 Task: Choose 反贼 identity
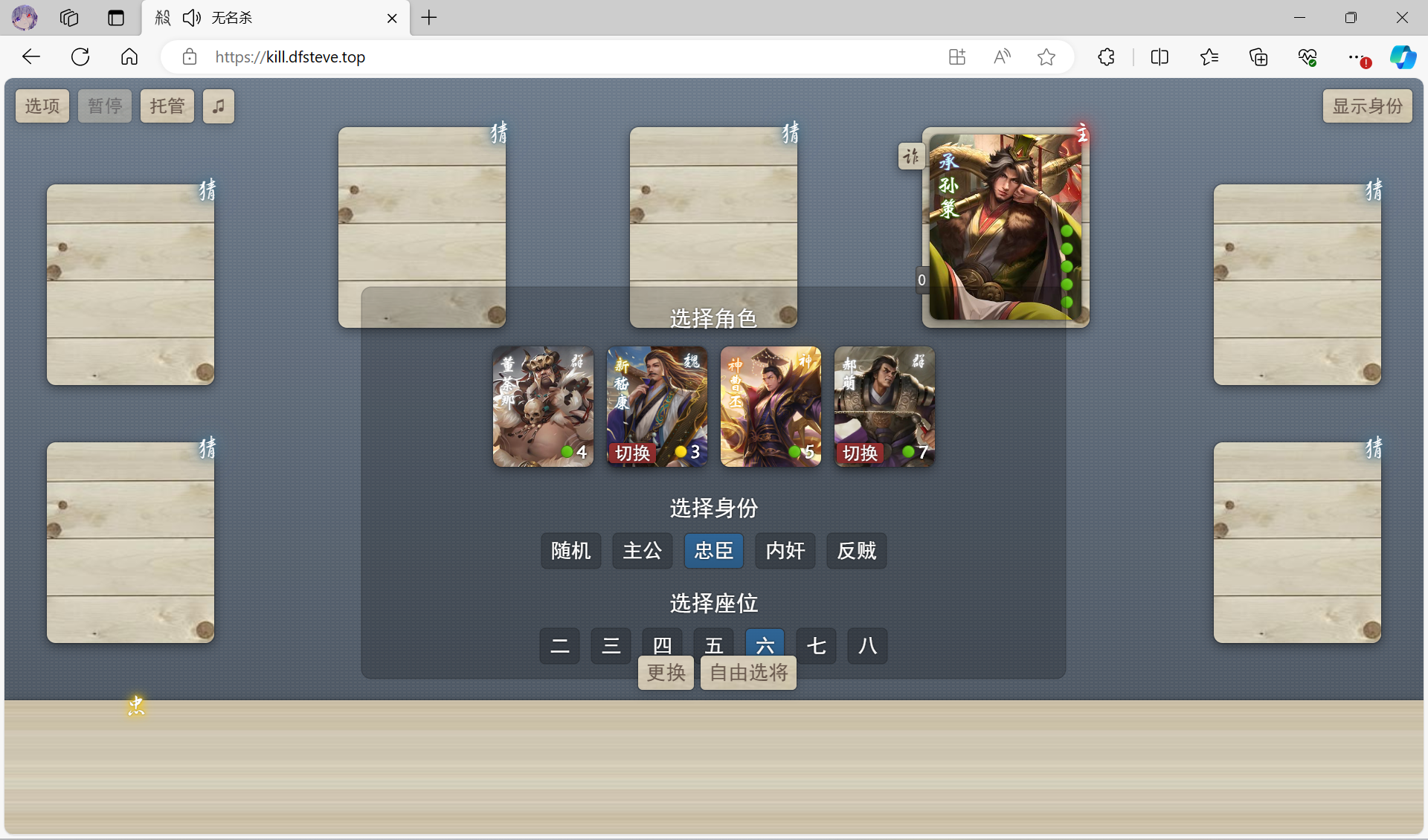[x=857, y=551]
